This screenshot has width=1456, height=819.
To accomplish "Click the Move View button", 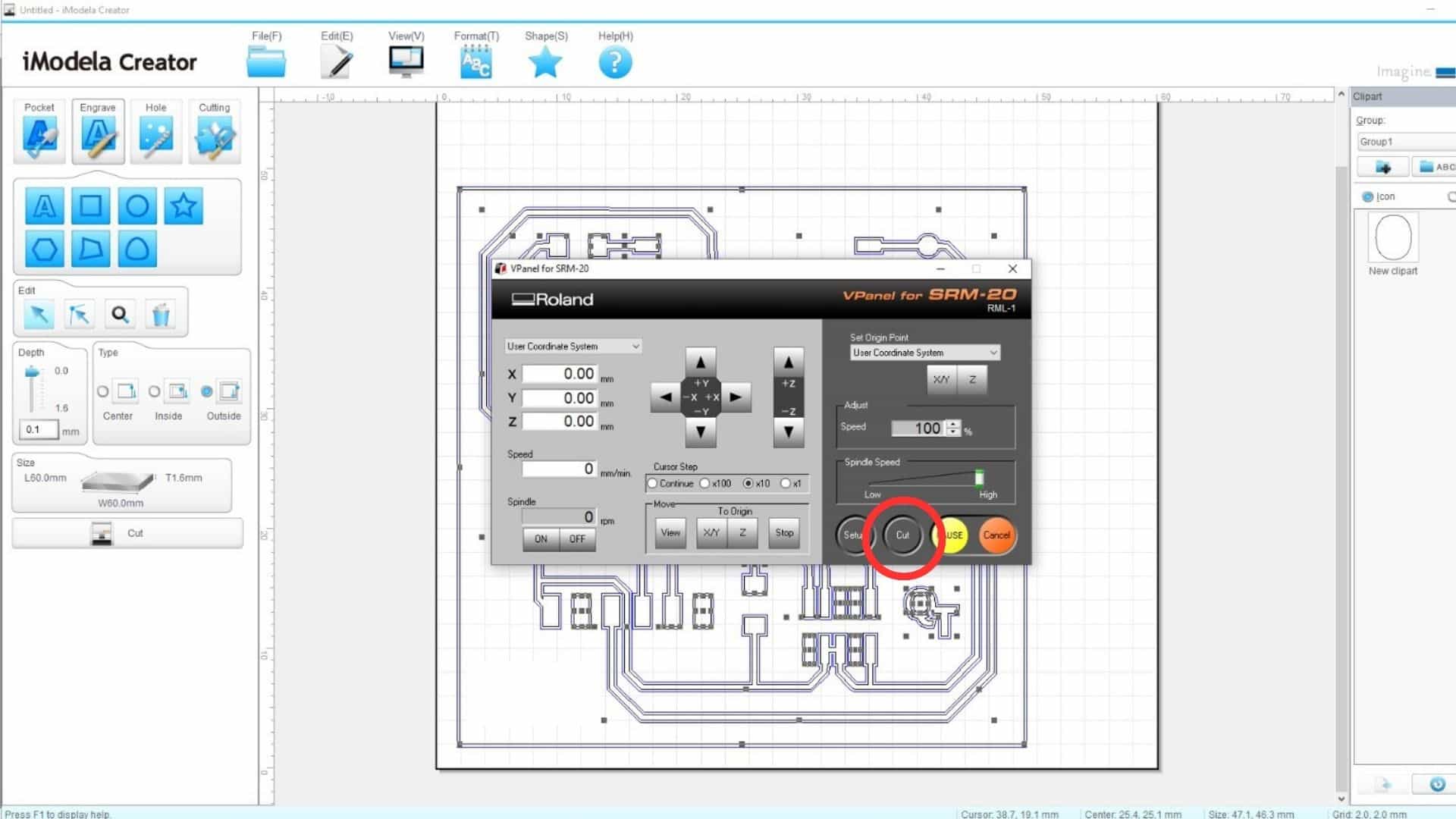I will 670,533.
